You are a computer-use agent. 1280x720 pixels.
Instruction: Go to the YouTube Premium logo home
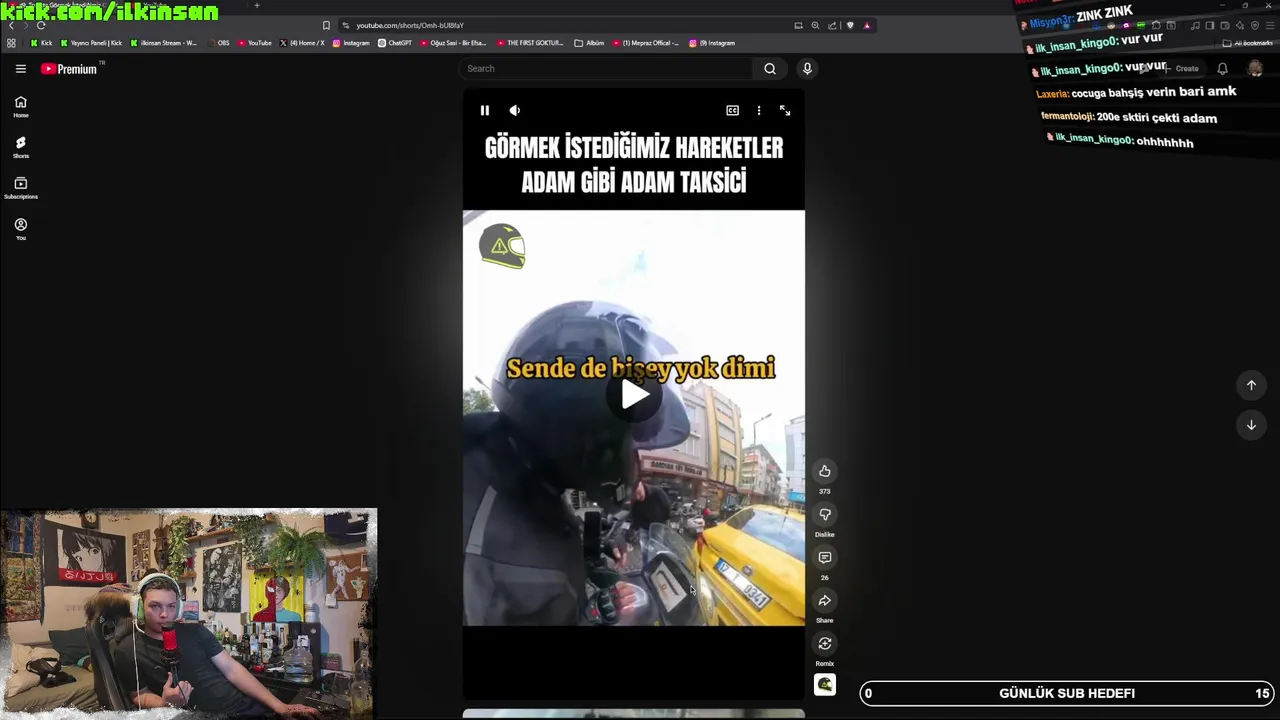(x=69, y=69)
